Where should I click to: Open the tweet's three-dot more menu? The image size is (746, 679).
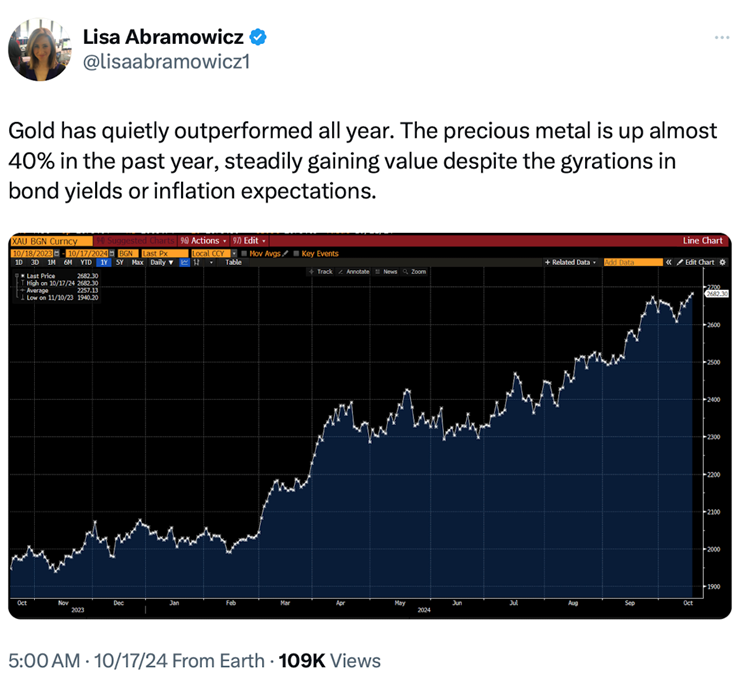(x=722, y=38)
